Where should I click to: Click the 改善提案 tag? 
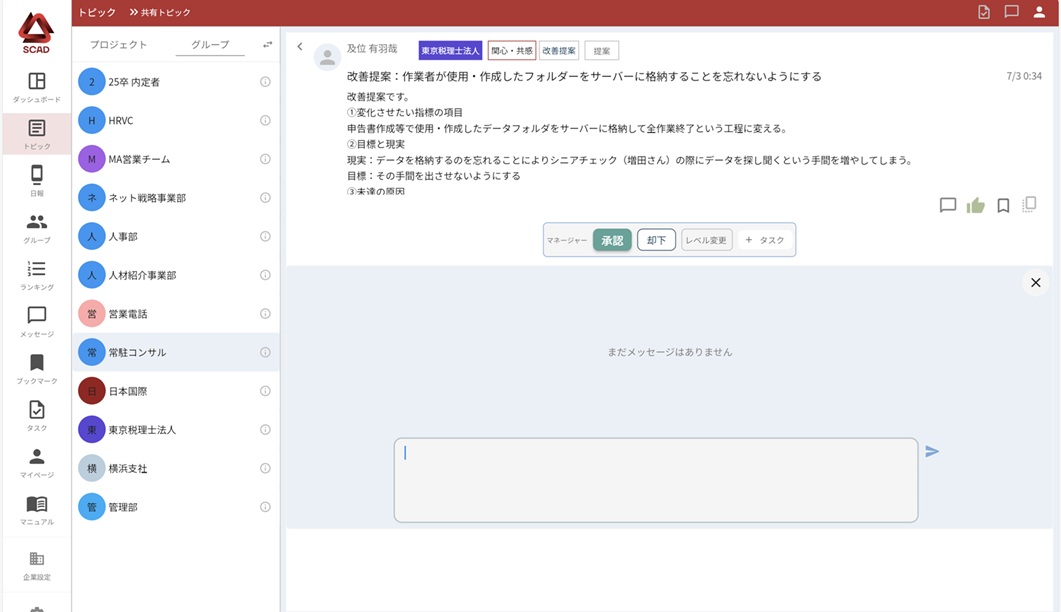pyautogui.click(x=559, y=51)
